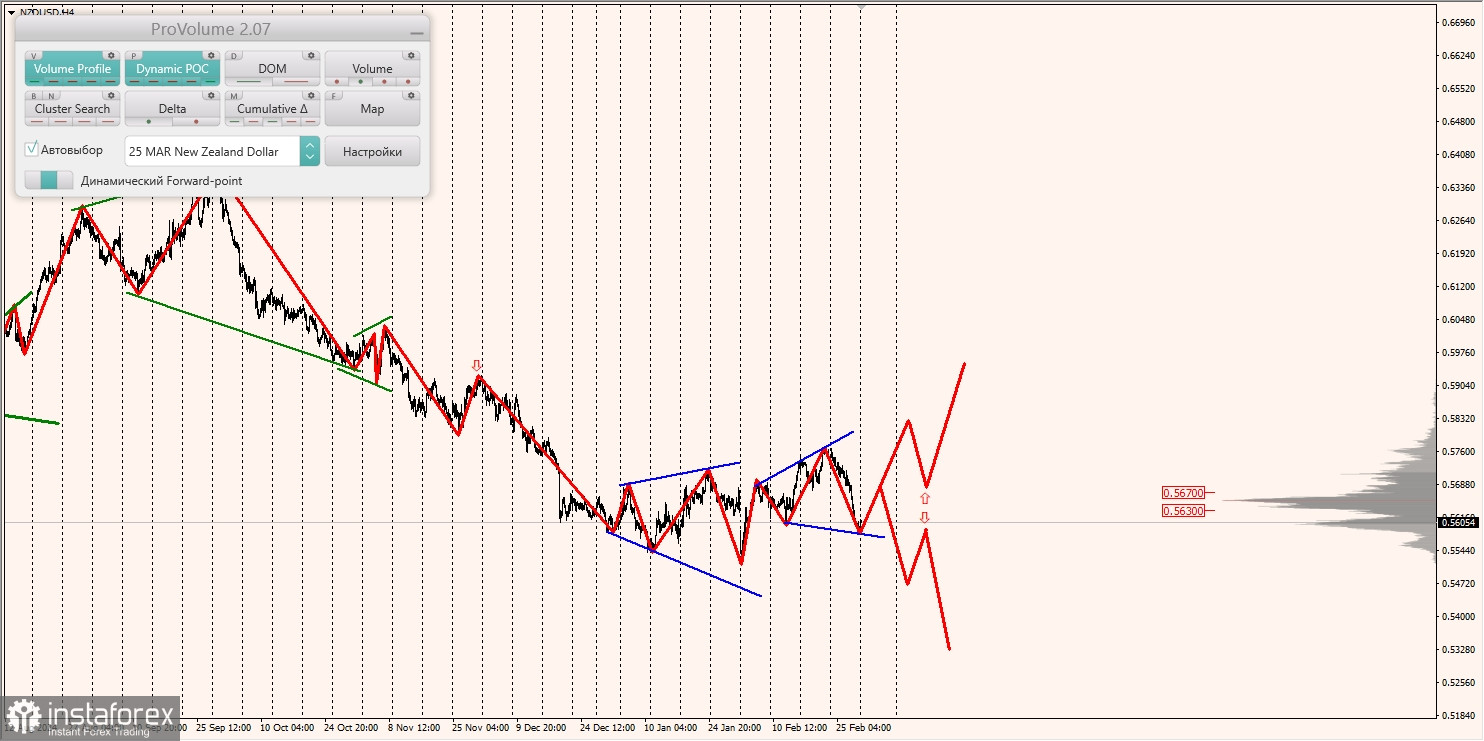This screenshot has width=1484, height=741.
Task: Open Map gear settings
Action: tap(411, 96)
